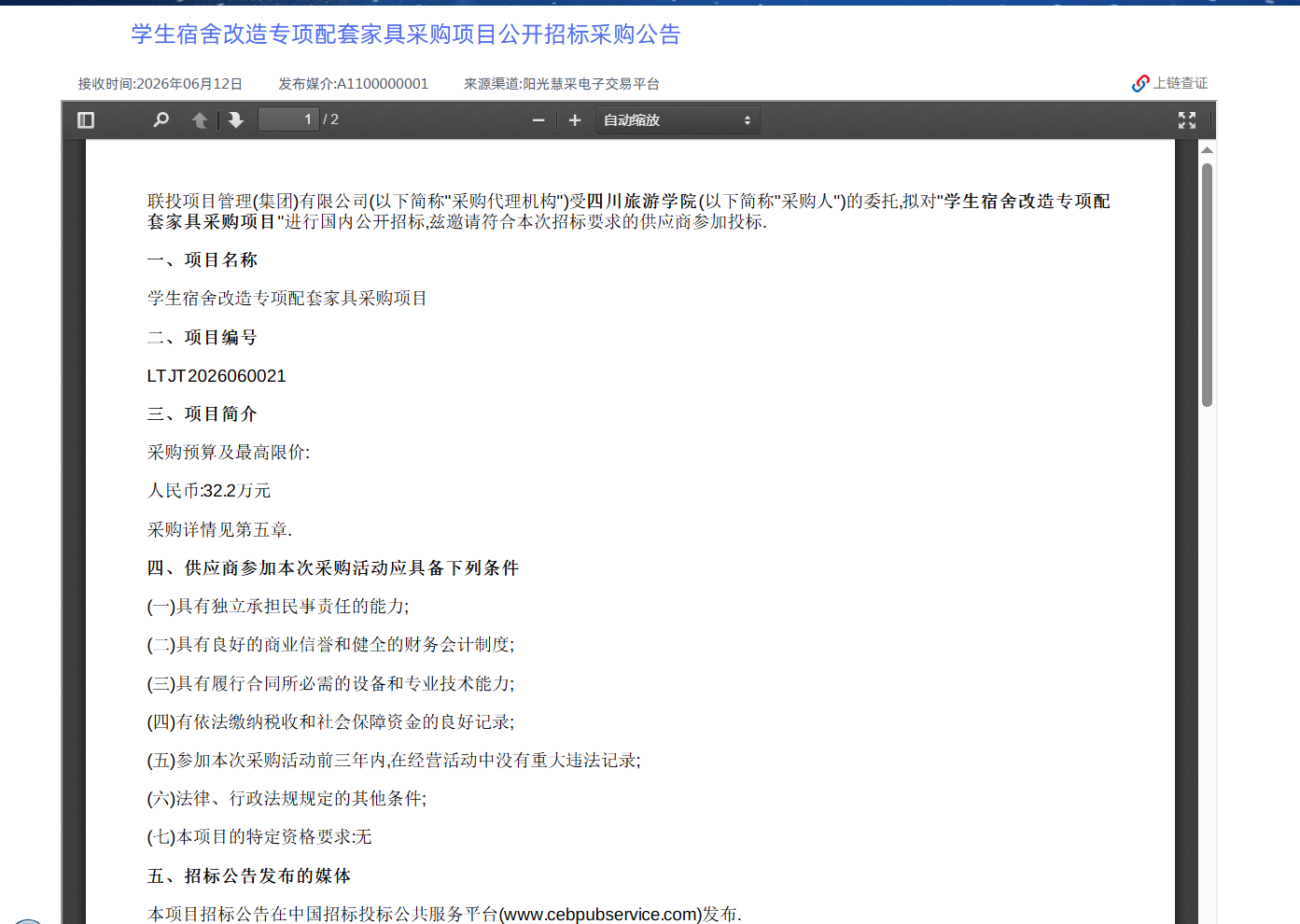Click the line (四)有依法缴纳税收和社会保障资金的良好记录;
The width and height of the screenshot is (1300, 924).
(x=330, y=722)
